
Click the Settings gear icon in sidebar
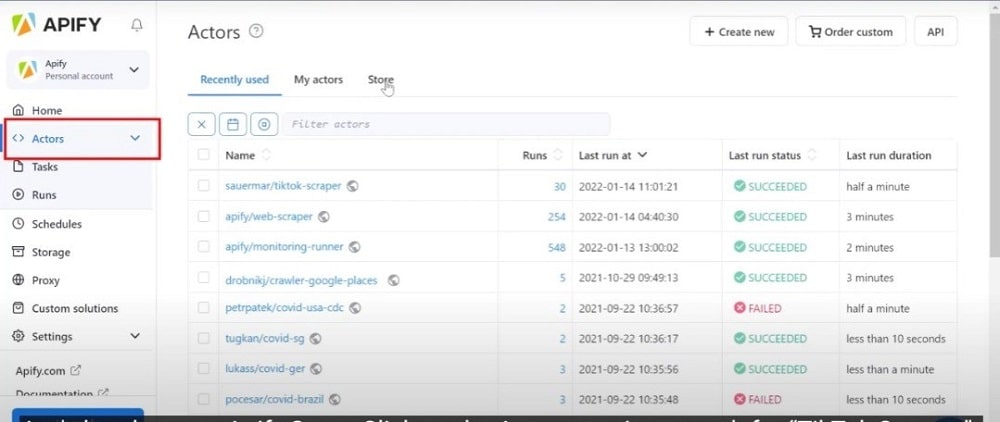18,336
